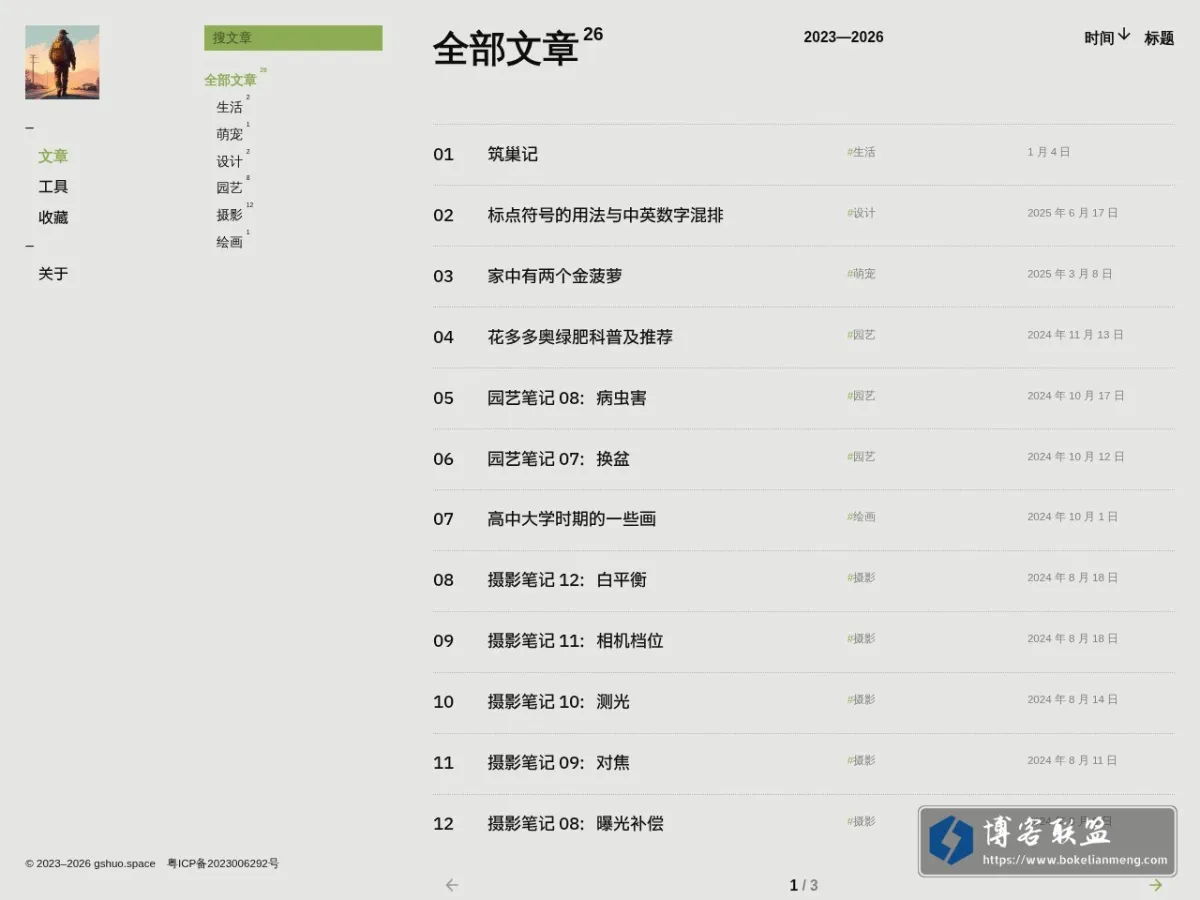Click the 全部文章 page heading
Image resolution: width=1200 pixels, height=900 pixels.
(506, 49)
